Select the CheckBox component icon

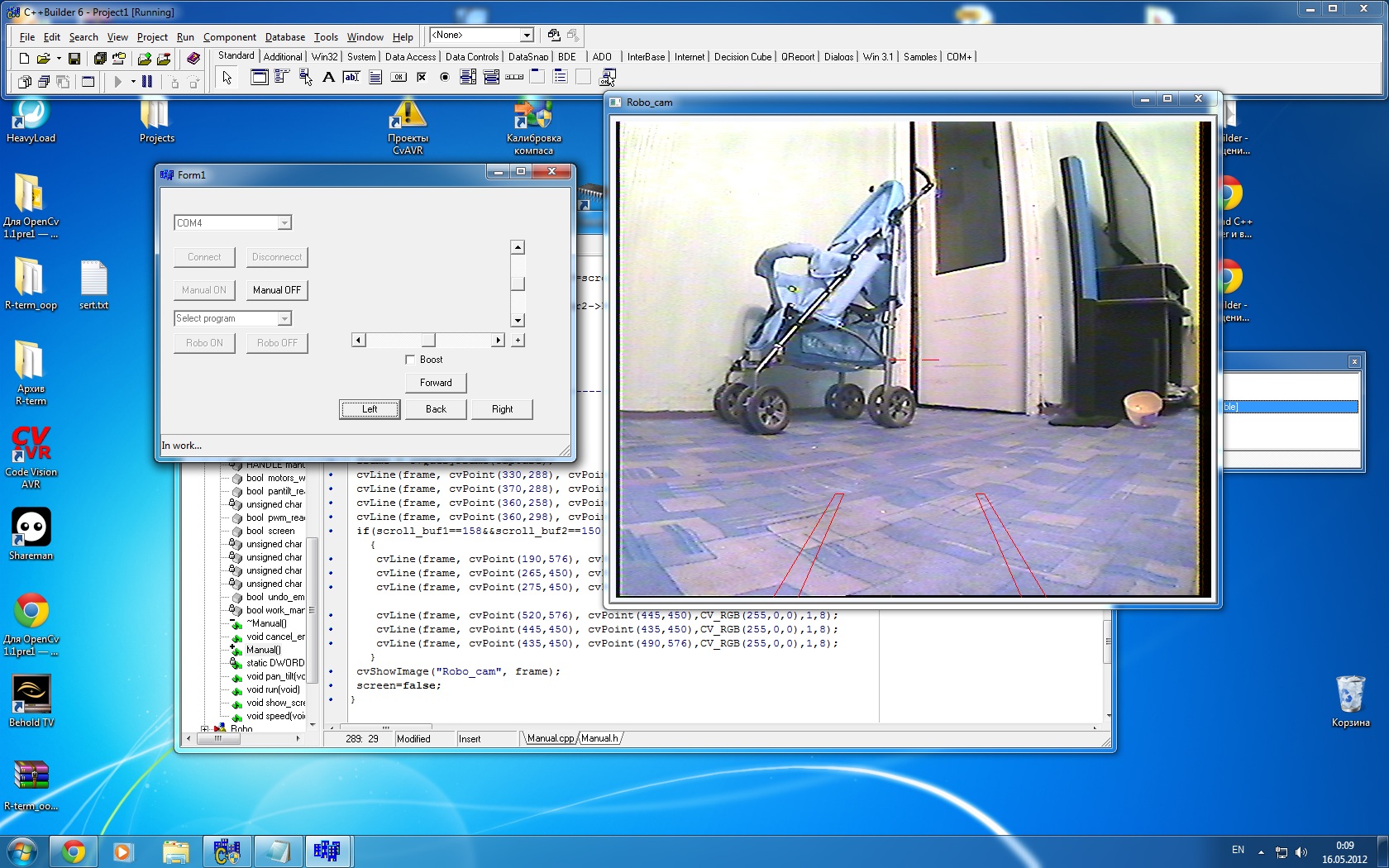tap(422, 78)
